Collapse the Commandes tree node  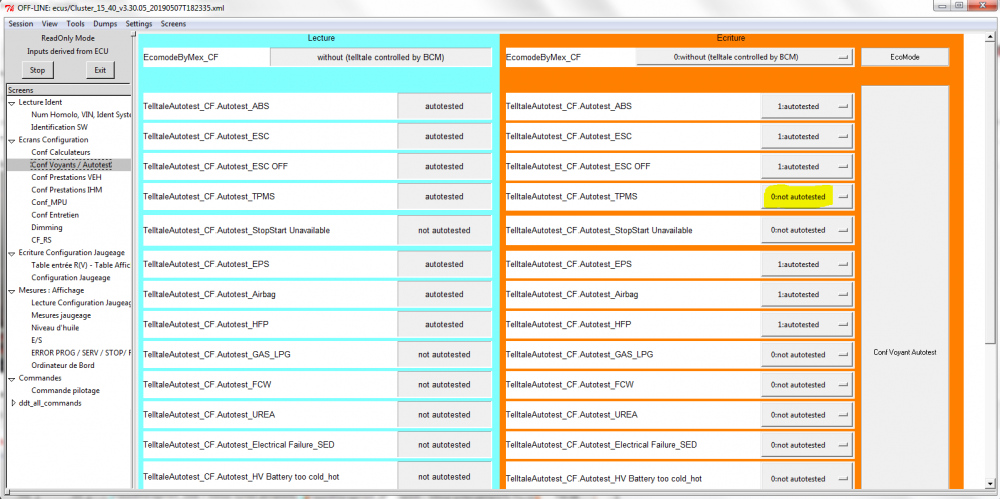tap(11, 378)
